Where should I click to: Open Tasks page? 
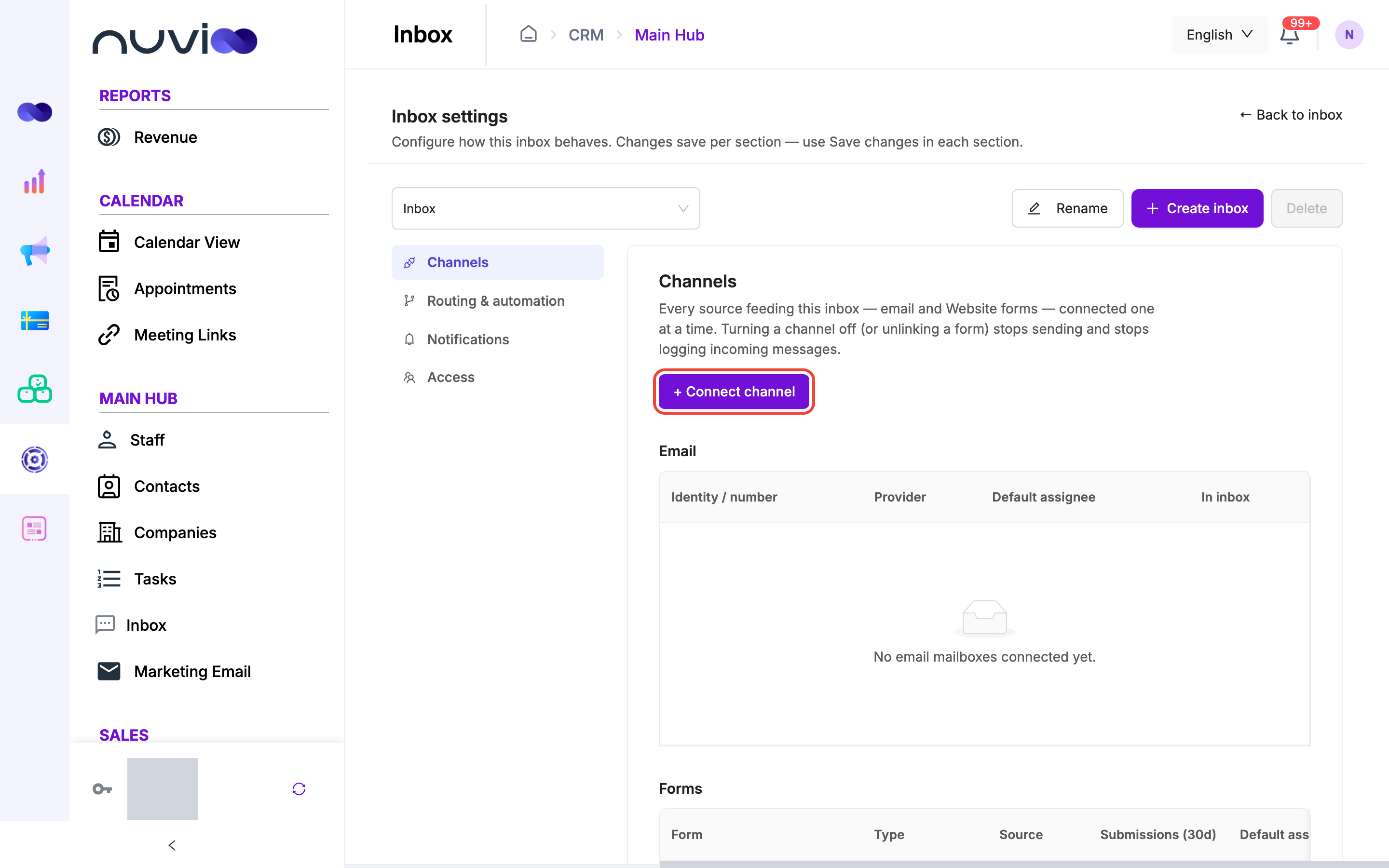coord(136,579)
